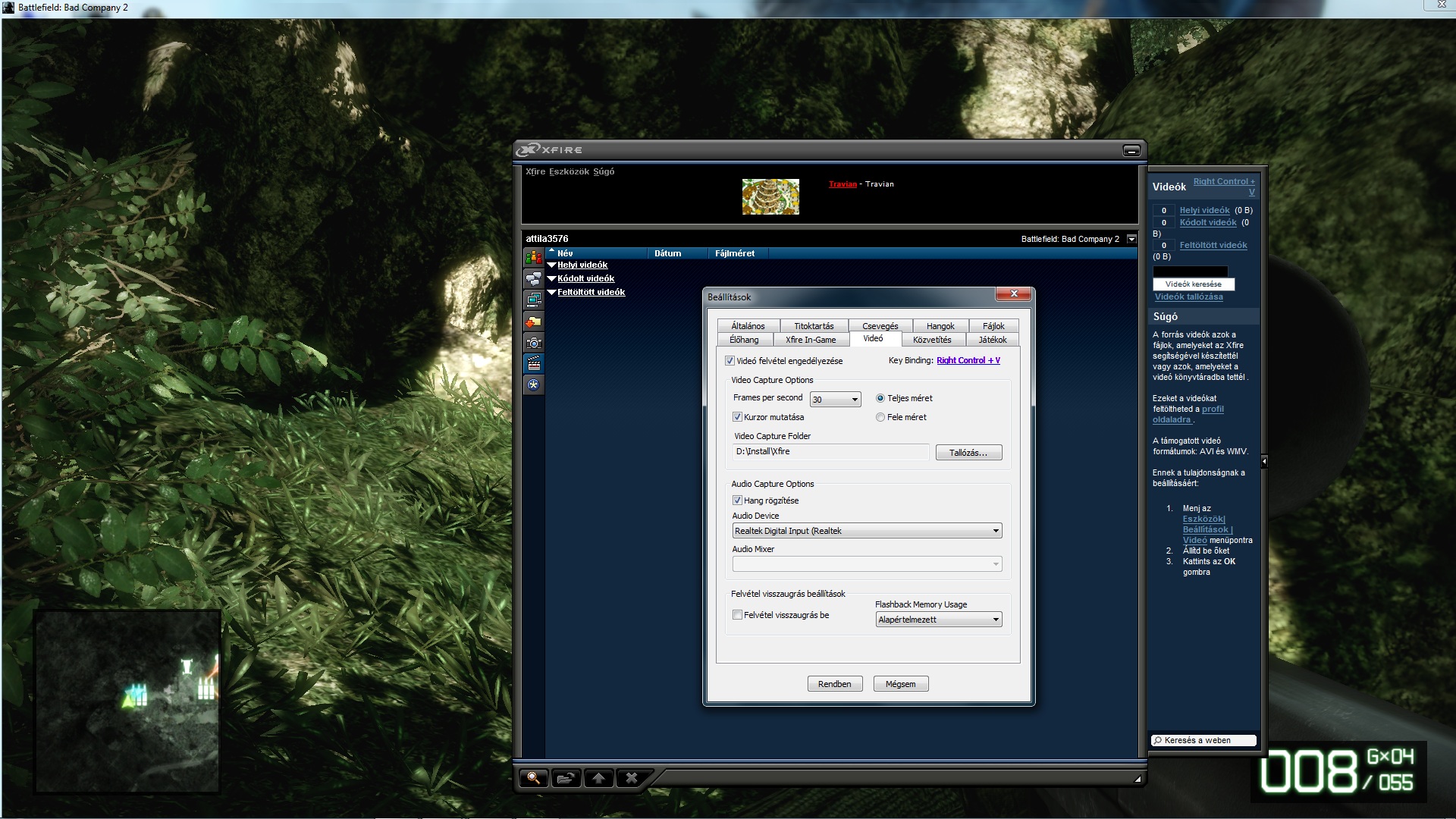This screenshot has width=1456, height=819.
Task: Close the Beállítások dialog
Action: 1013,293
